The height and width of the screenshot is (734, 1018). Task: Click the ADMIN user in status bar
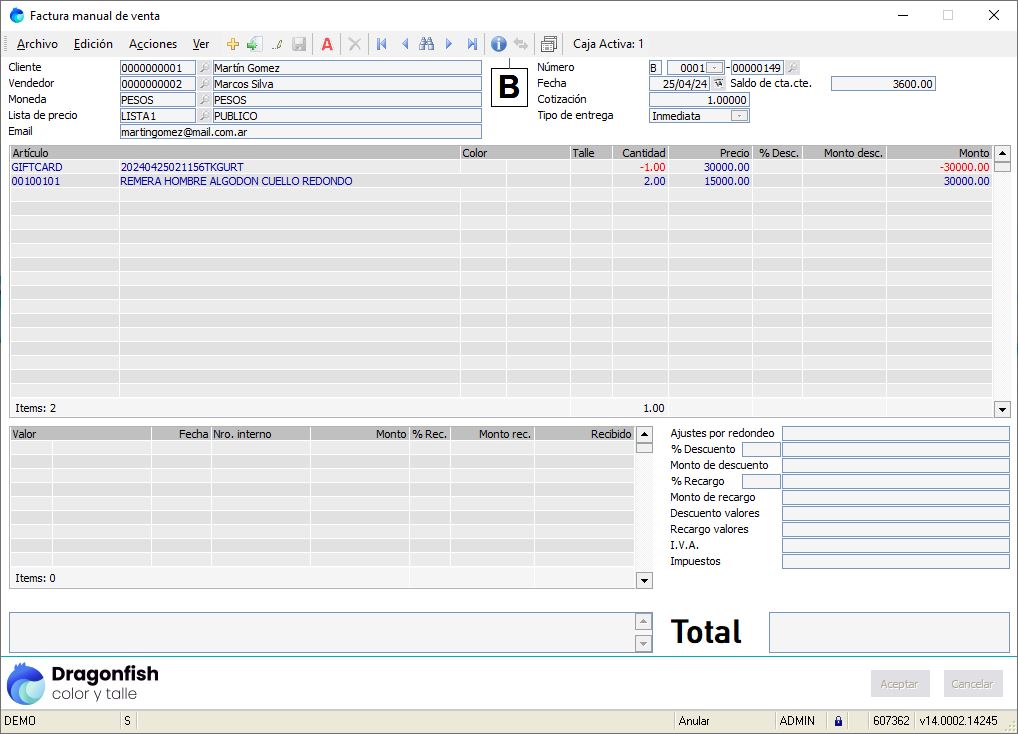797,721
